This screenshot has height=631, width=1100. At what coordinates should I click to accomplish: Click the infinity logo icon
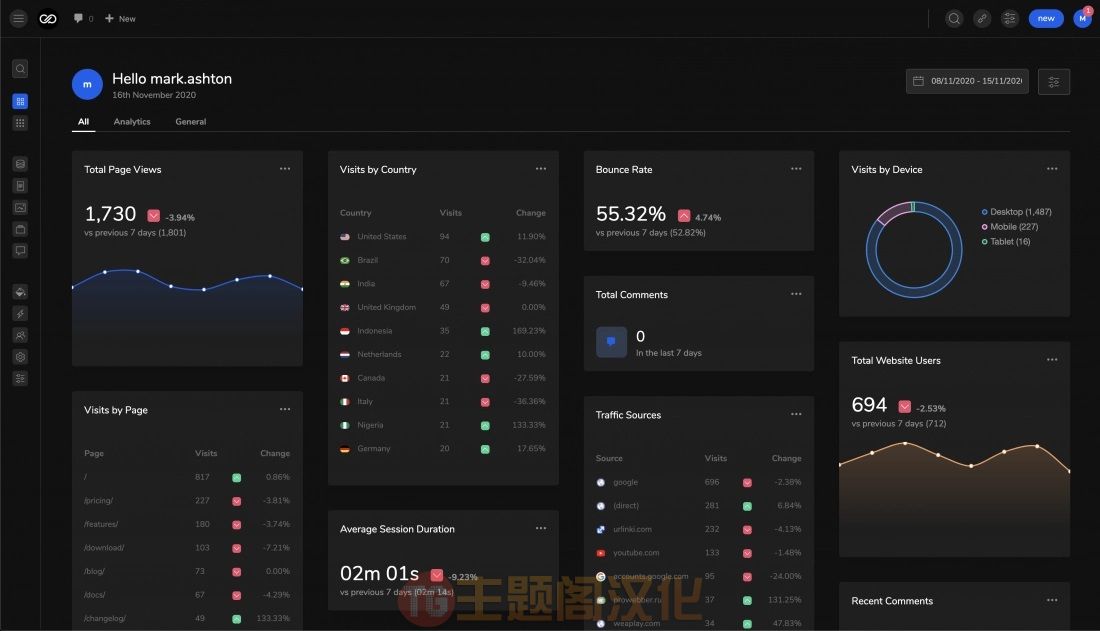pos(48,19)
